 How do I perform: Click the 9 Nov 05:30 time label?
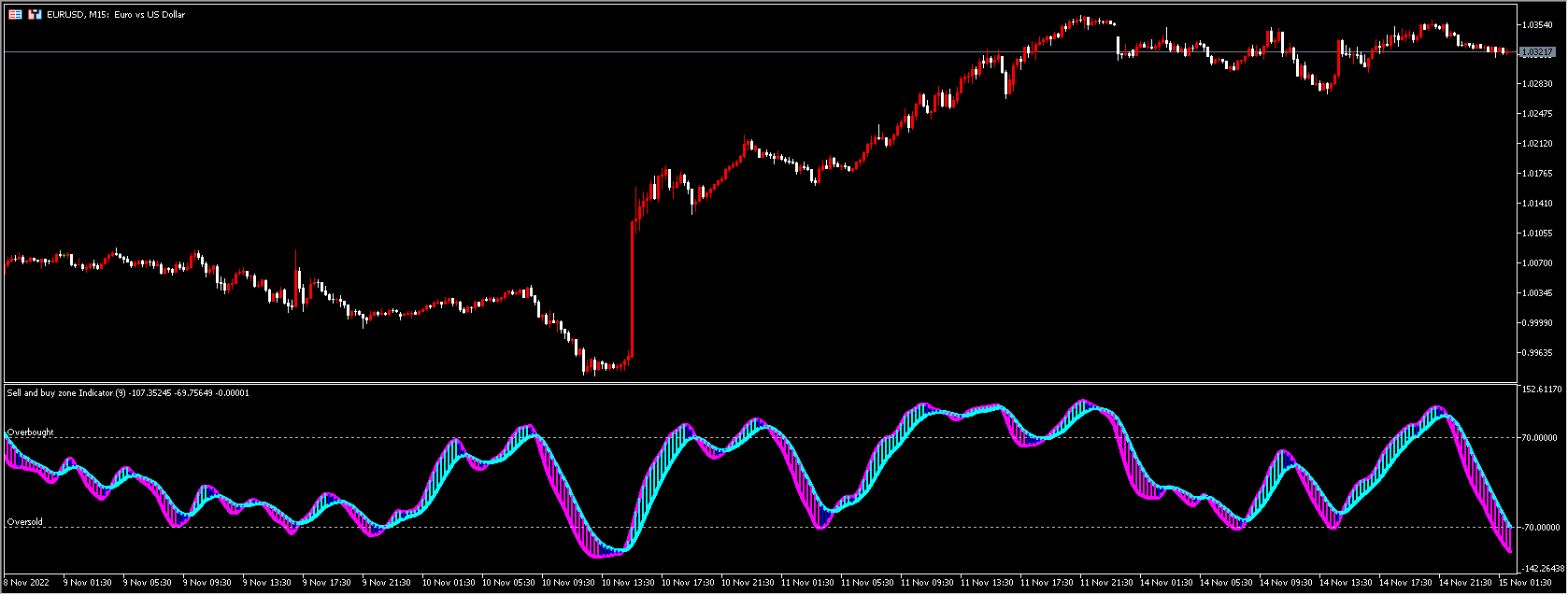pos(147,583)
